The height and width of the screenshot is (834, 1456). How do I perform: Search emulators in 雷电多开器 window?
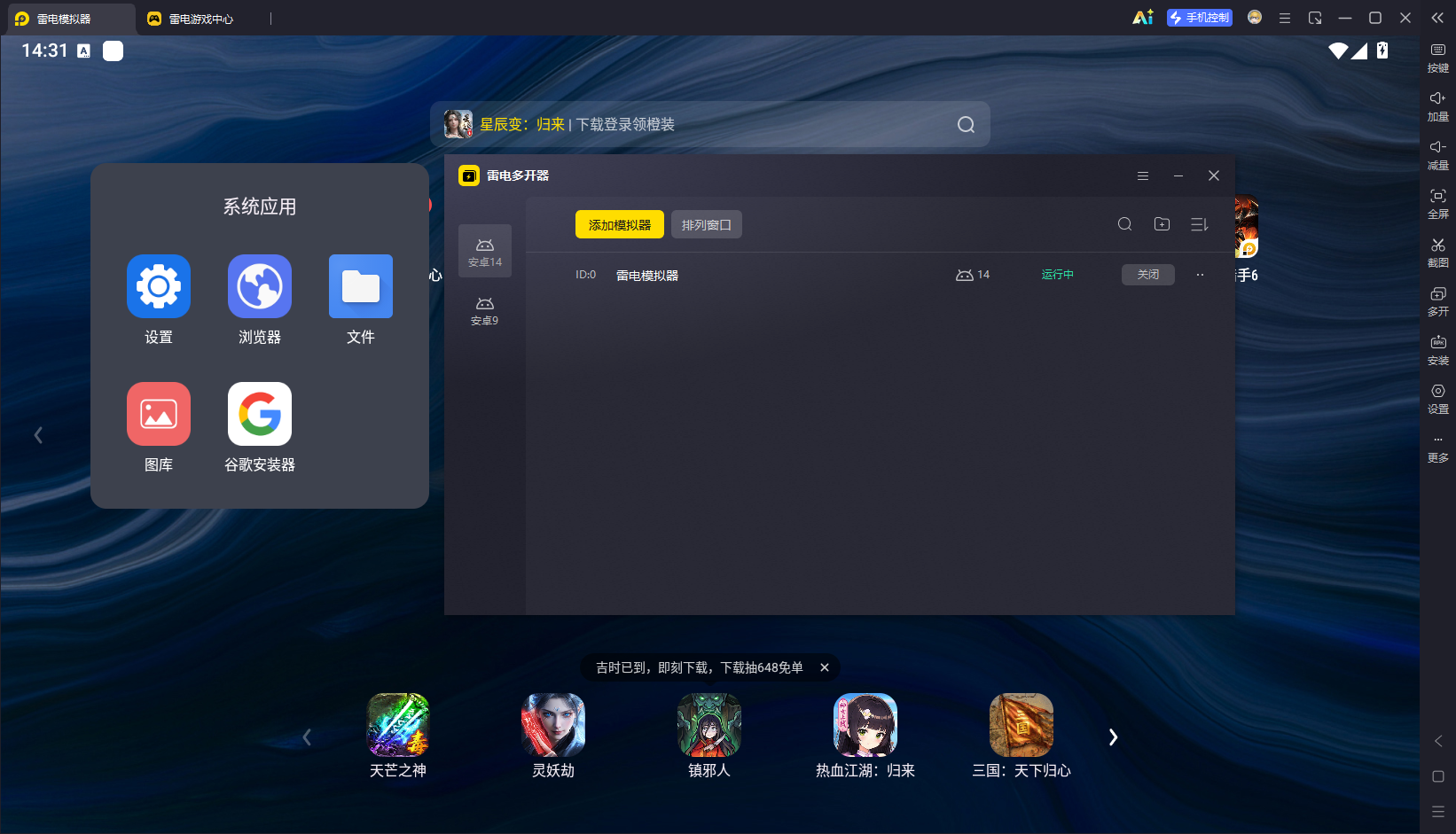[1124, 224]
